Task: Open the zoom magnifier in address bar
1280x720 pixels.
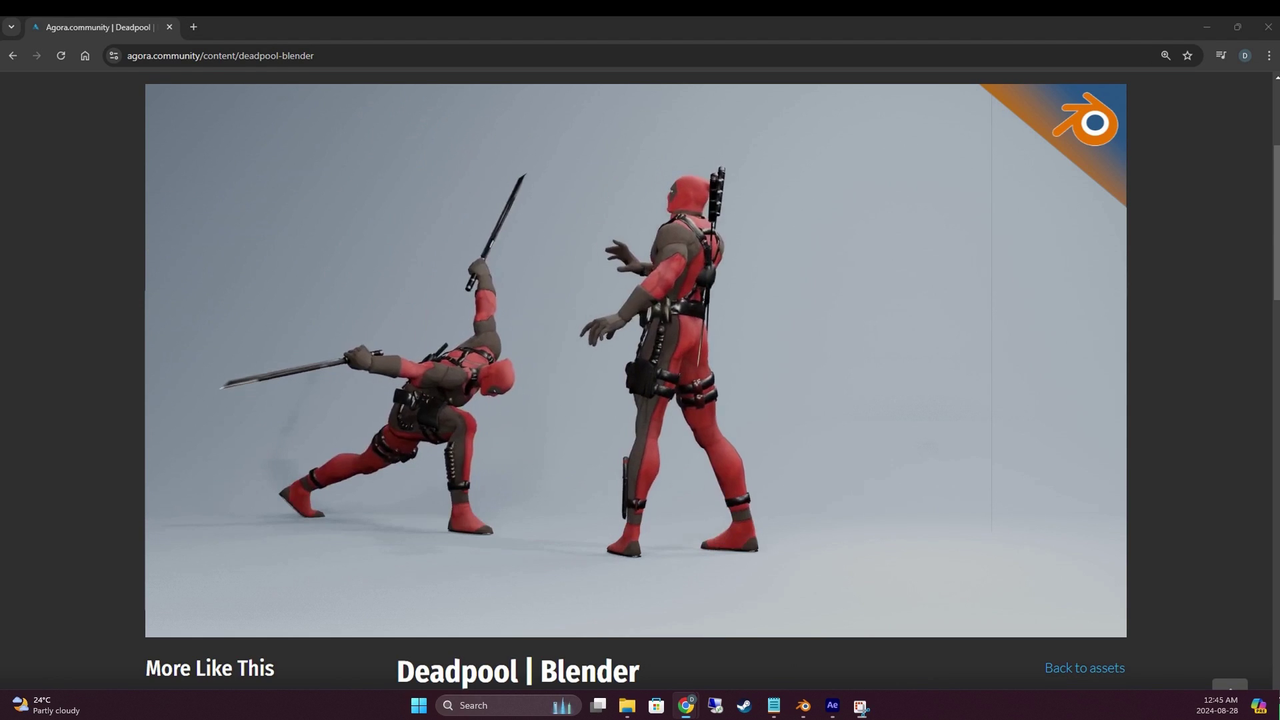Action: coord(1165,56)
